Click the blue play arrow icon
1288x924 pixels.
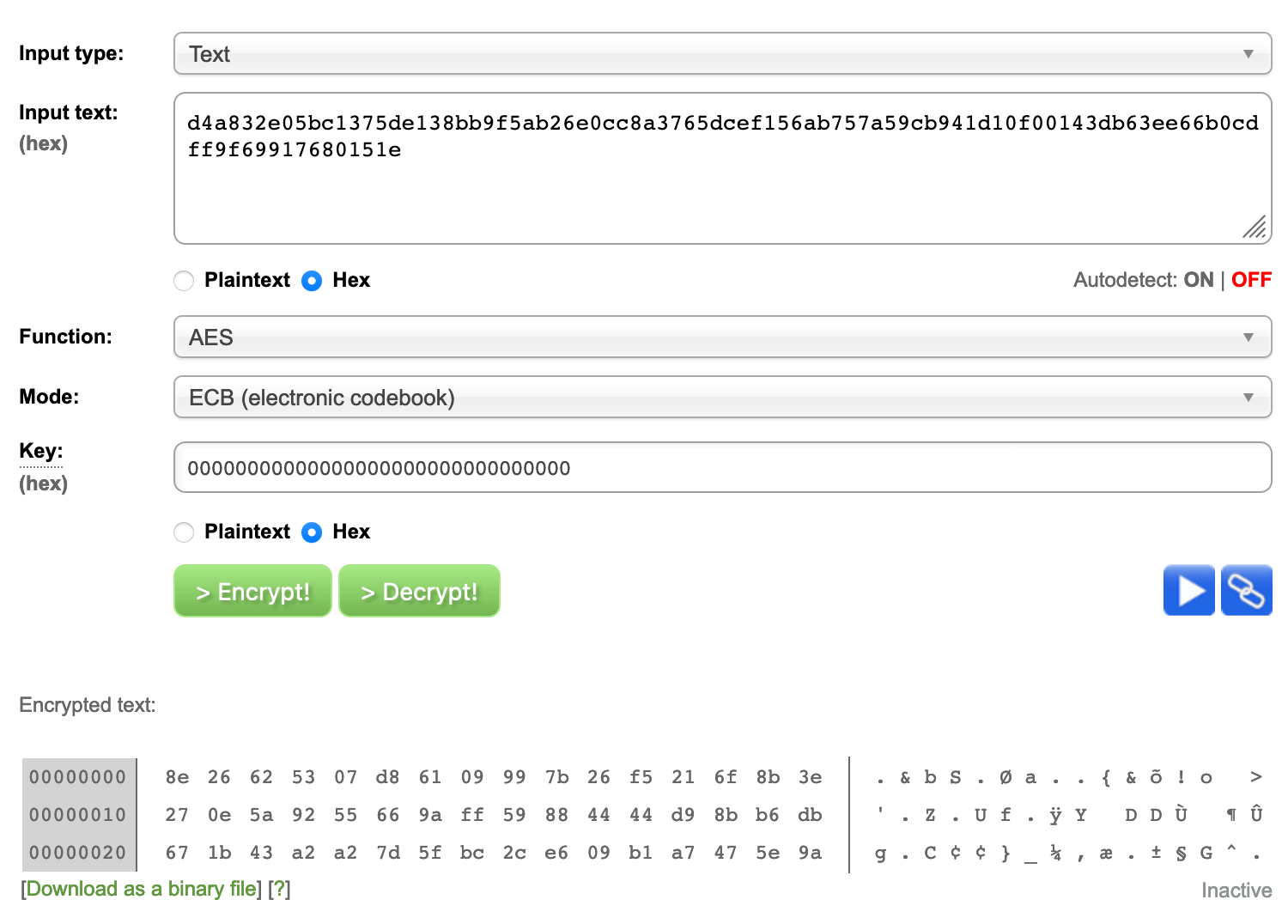(1188, 591)
